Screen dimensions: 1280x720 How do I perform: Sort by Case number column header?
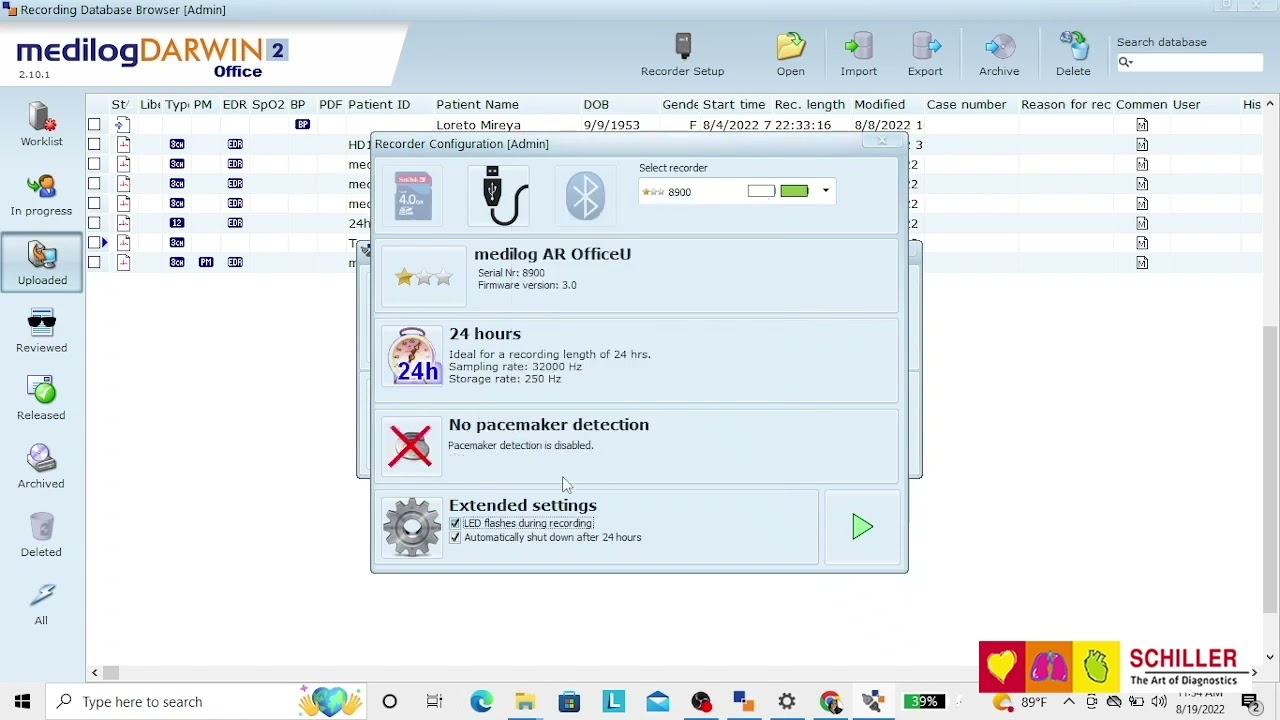point(966,104)
